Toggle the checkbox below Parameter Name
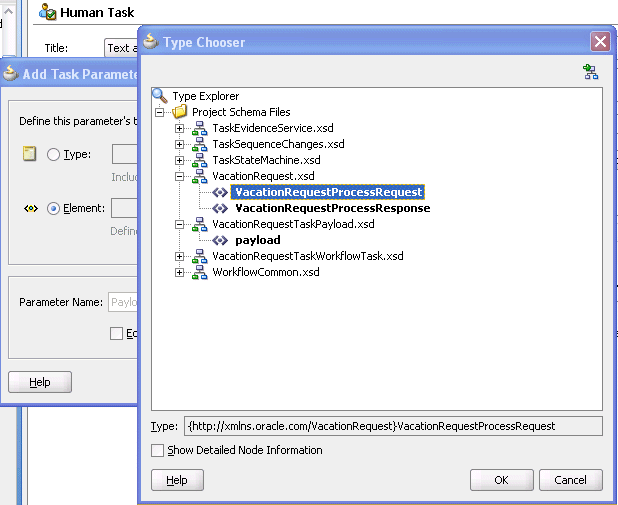Screen dimensions: 618x505 pyautogui.click(x=116, y=334)
